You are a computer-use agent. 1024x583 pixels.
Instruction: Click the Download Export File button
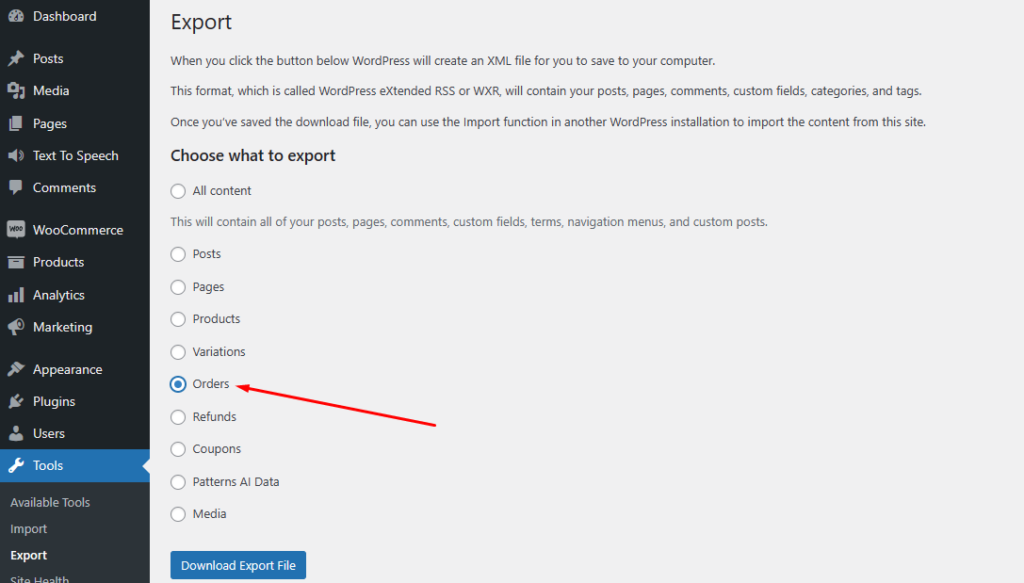point(238,565)
